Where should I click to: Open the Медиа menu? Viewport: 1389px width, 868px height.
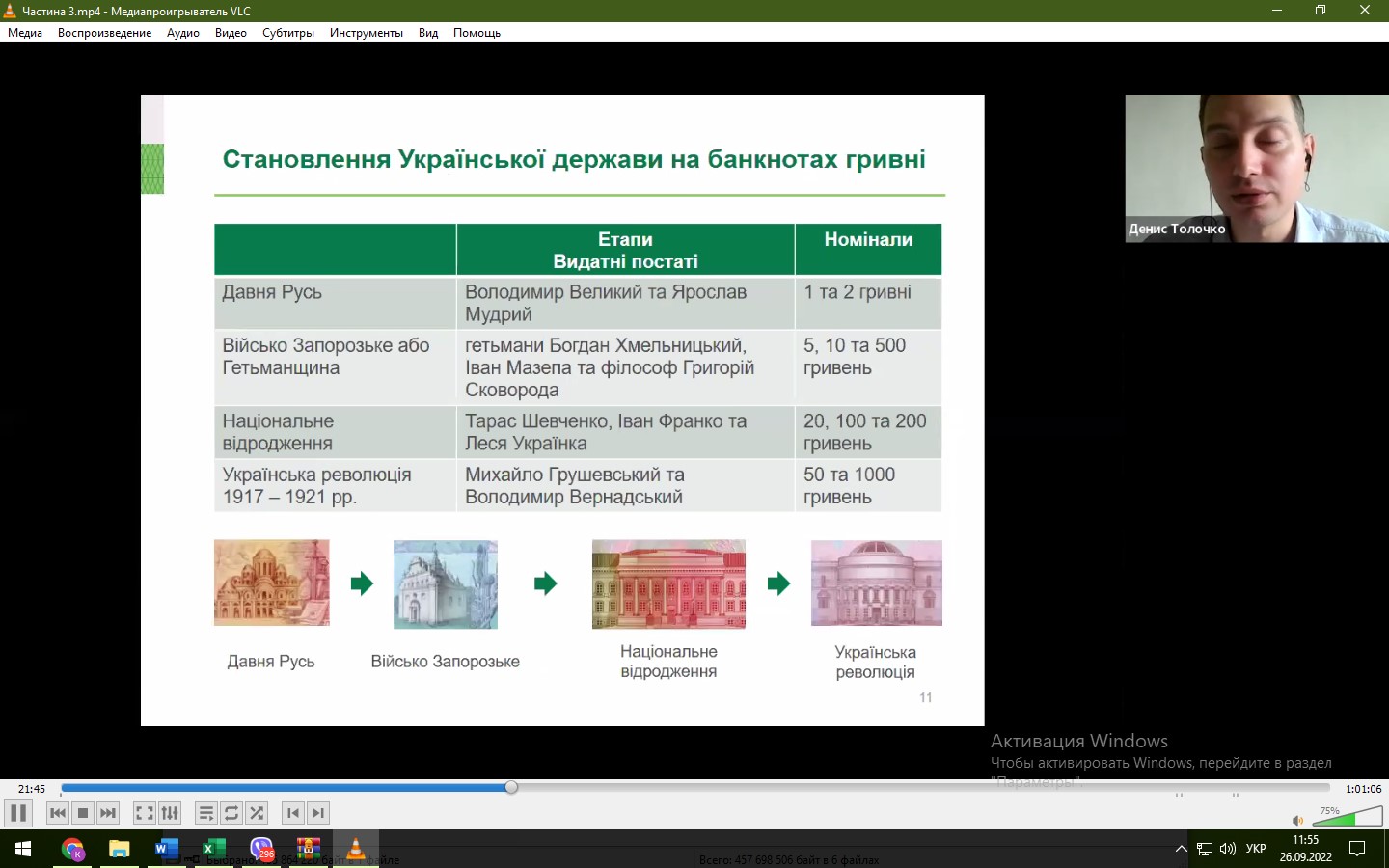tap(25, 33)
